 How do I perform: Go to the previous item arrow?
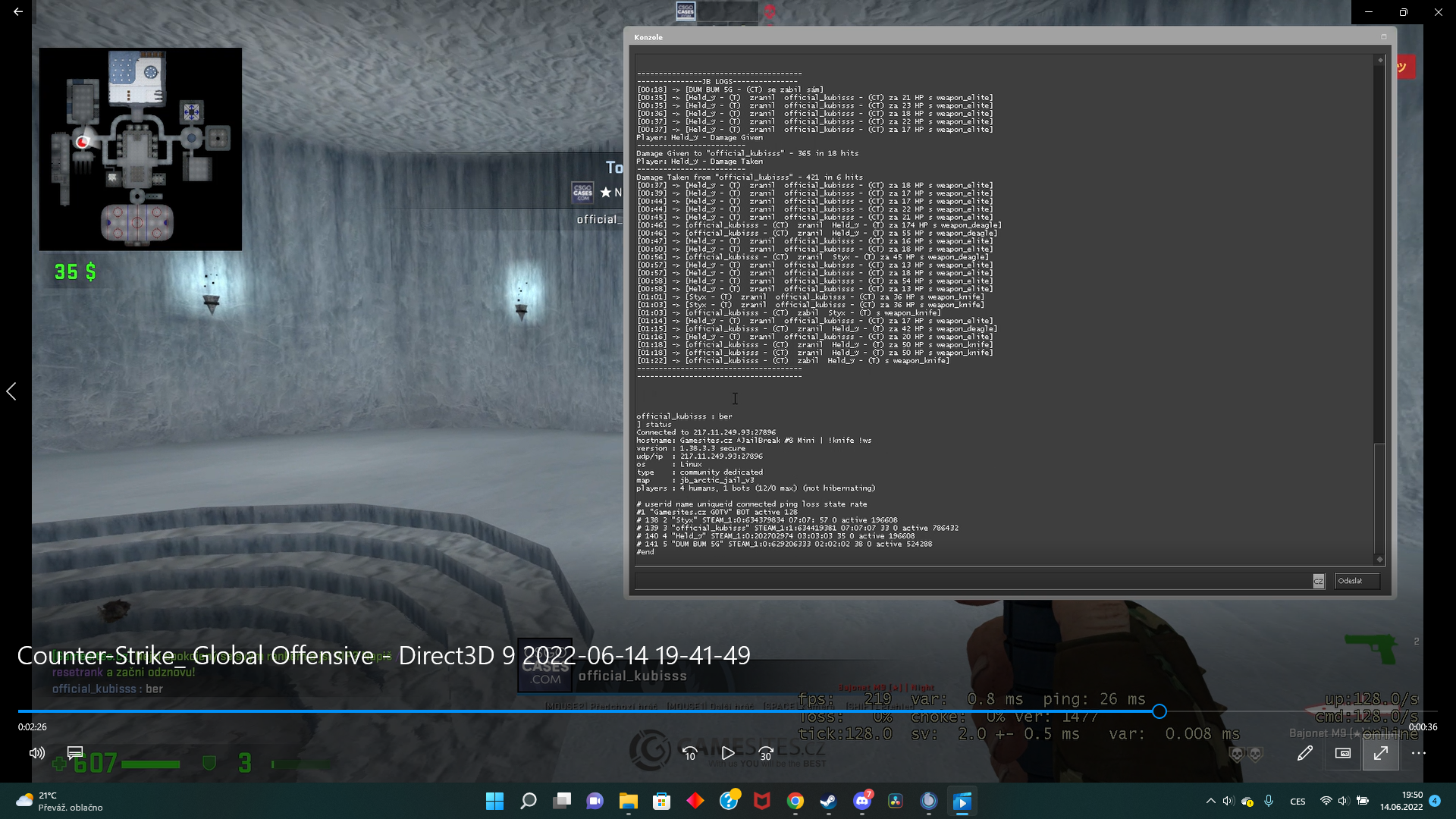coord(11,391)
